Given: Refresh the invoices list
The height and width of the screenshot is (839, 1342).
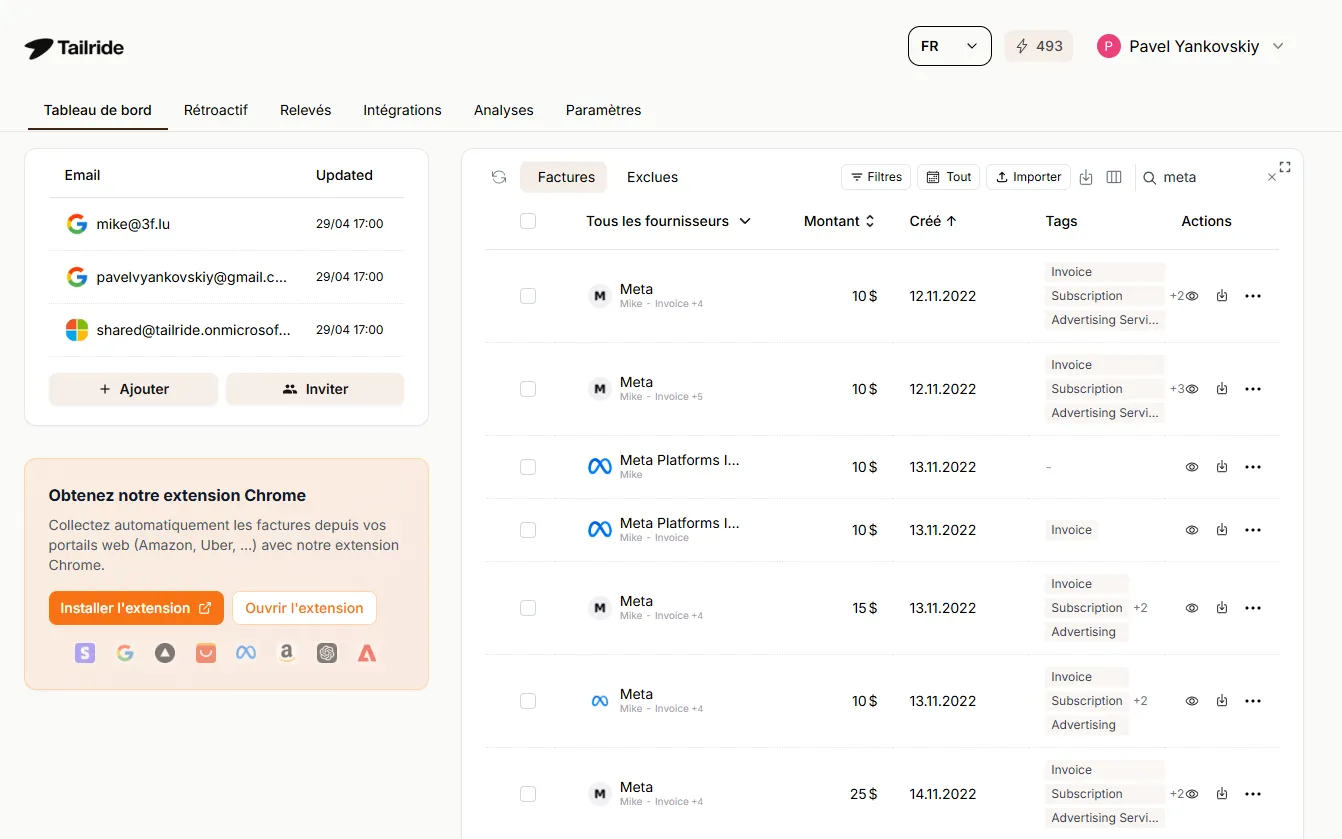Looking at the screenshot, I should [498, 176].
